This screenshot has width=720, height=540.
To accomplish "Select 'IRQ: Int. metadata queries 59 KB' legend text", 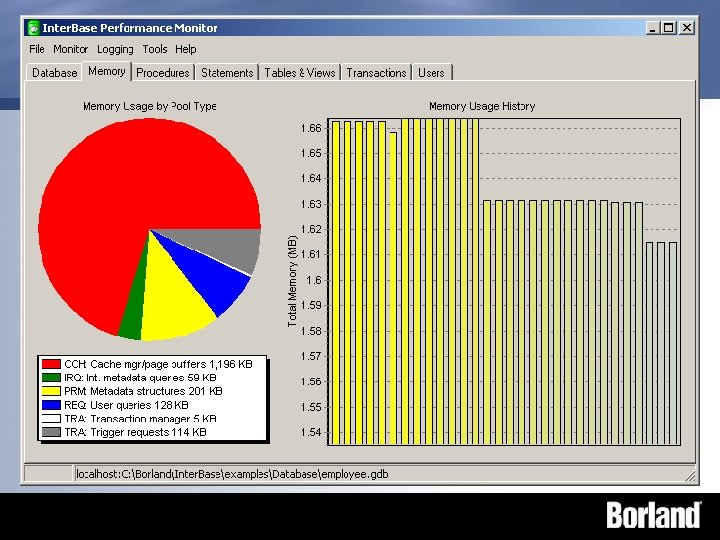I will click(x=140, y=377).
